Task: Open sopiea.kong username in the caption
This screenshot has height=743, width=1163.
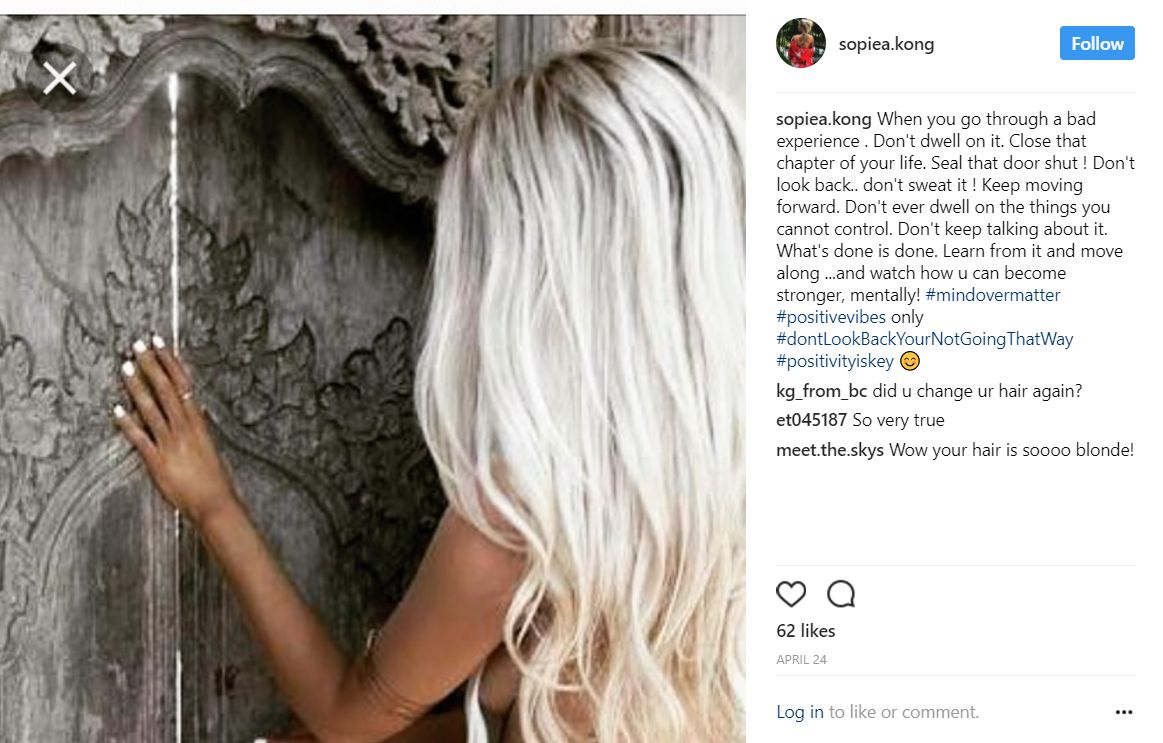Action: point(823,119)
